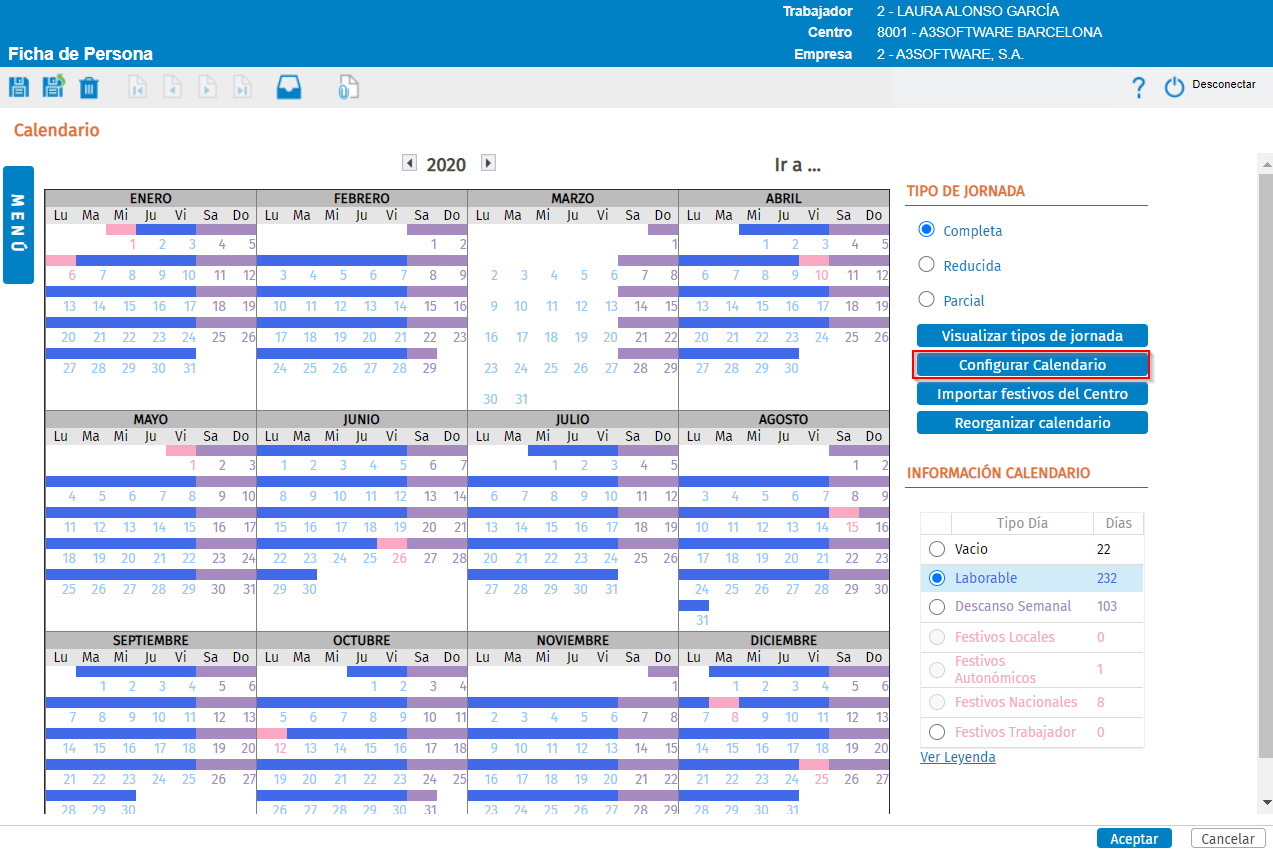1273x849 pixels.
Task: Click the JULIO month header
Action: click(573, 419)
